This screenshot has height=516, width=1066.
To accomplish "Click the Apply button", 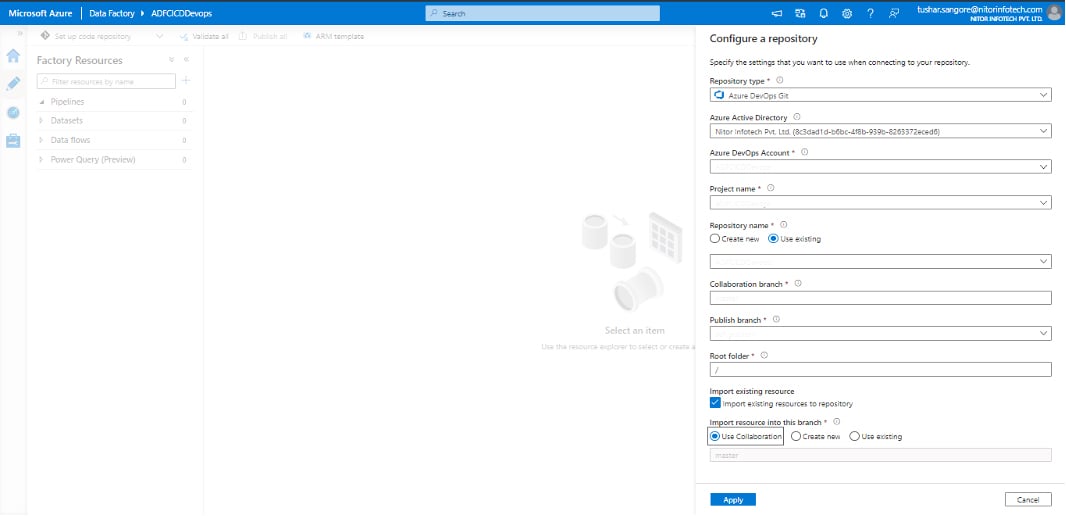I will click(x=733, y=500).
